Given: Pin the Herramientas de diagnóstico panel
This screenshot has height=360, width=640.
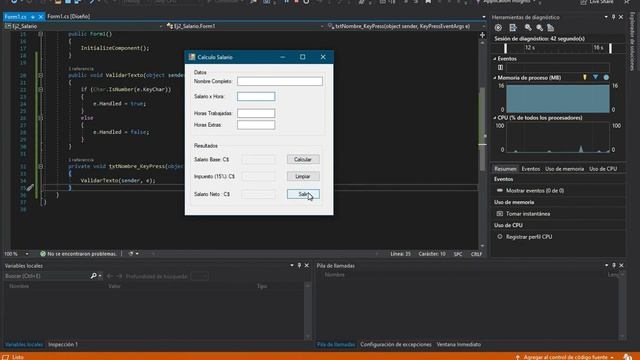Looking at the screenshot, I should pyautogui.click(x=613, y=17).
